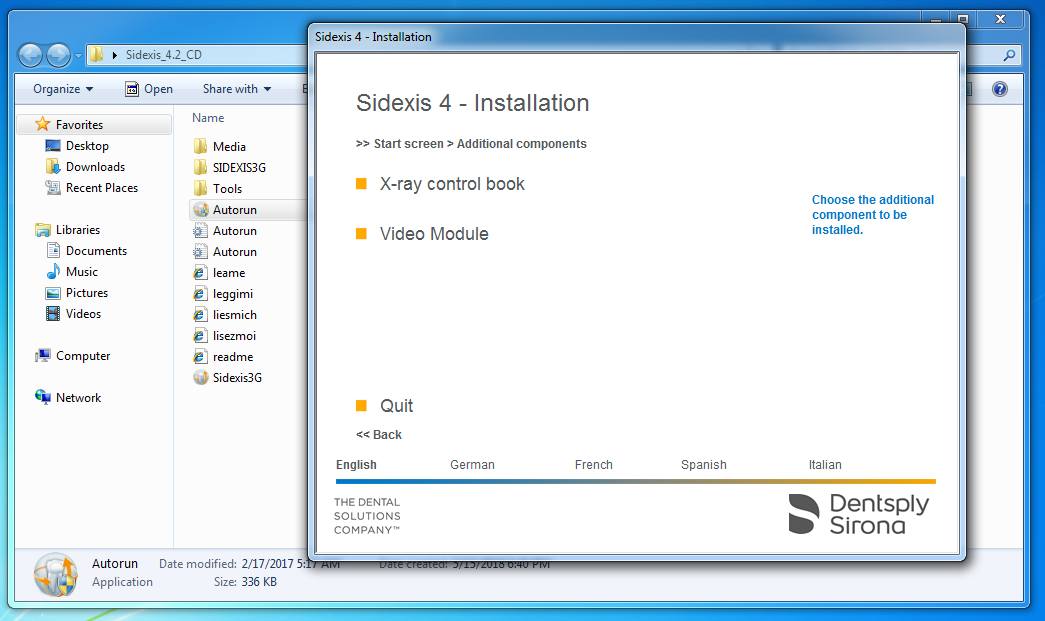Click the Desktop icon in Favorites
Screen dimensions: 1045x621
(53, 145)
